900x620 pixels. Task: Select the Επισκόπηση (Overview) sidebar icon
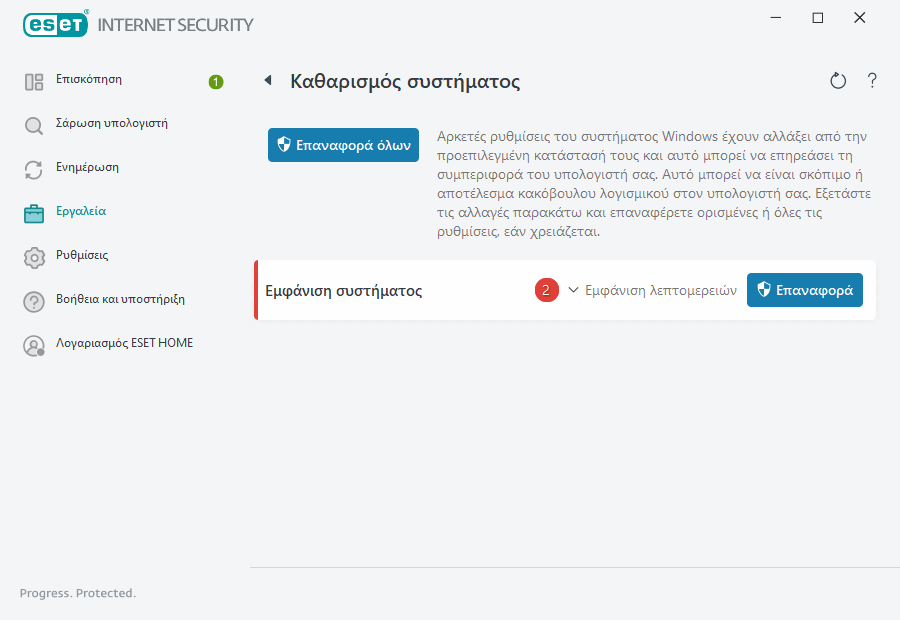pyautogui.click(x=33, y=79)
